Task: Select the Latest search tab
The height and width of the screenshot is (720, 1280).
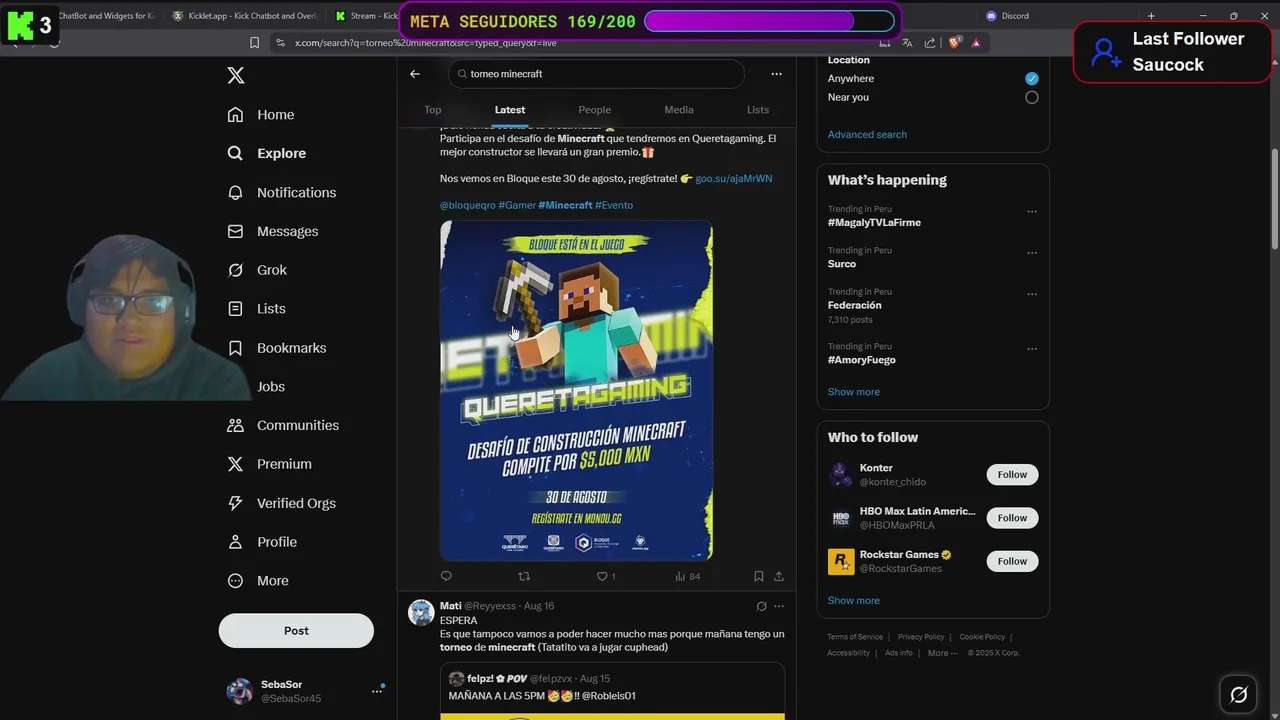Action: pyautogui.click(x=510, y=110)
